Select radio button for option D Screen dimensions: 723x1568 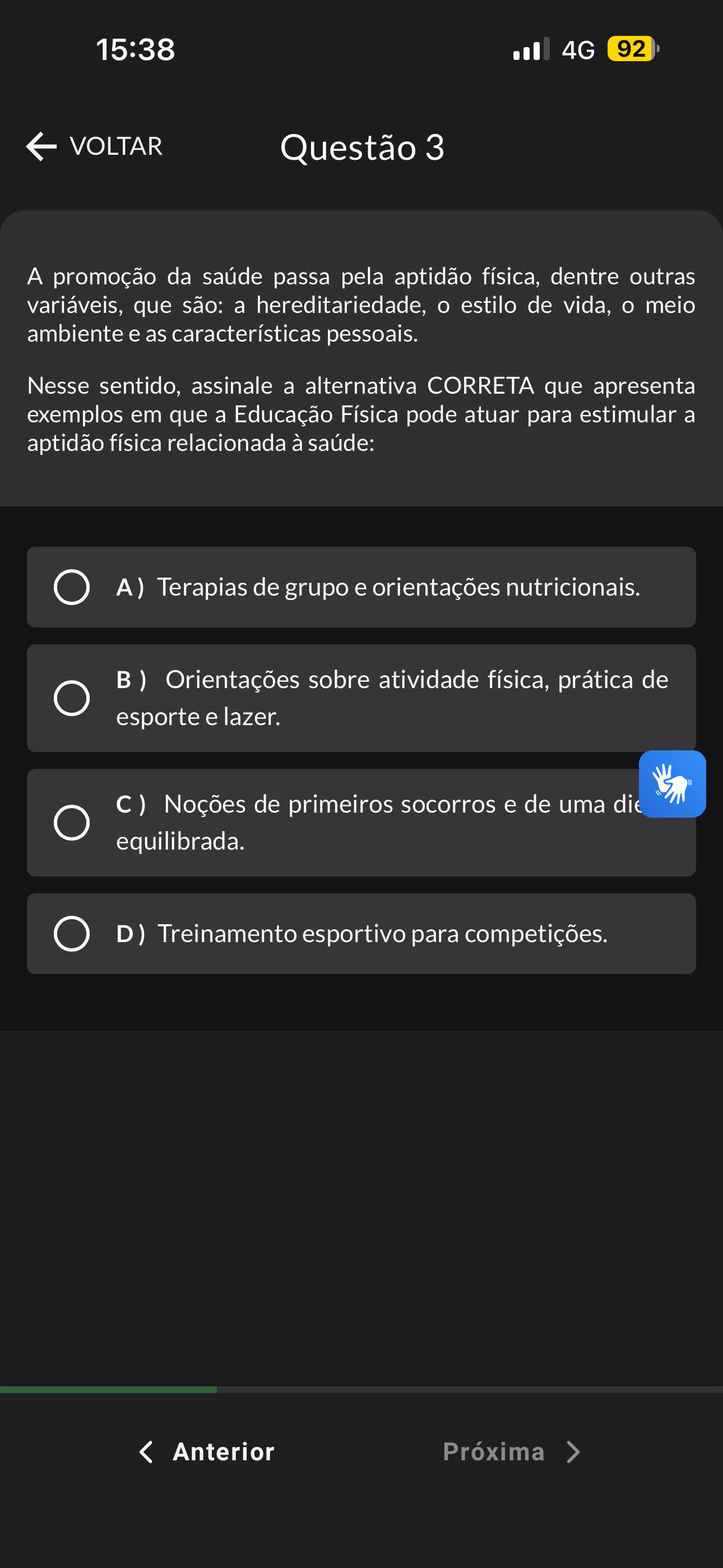[72, 934]
